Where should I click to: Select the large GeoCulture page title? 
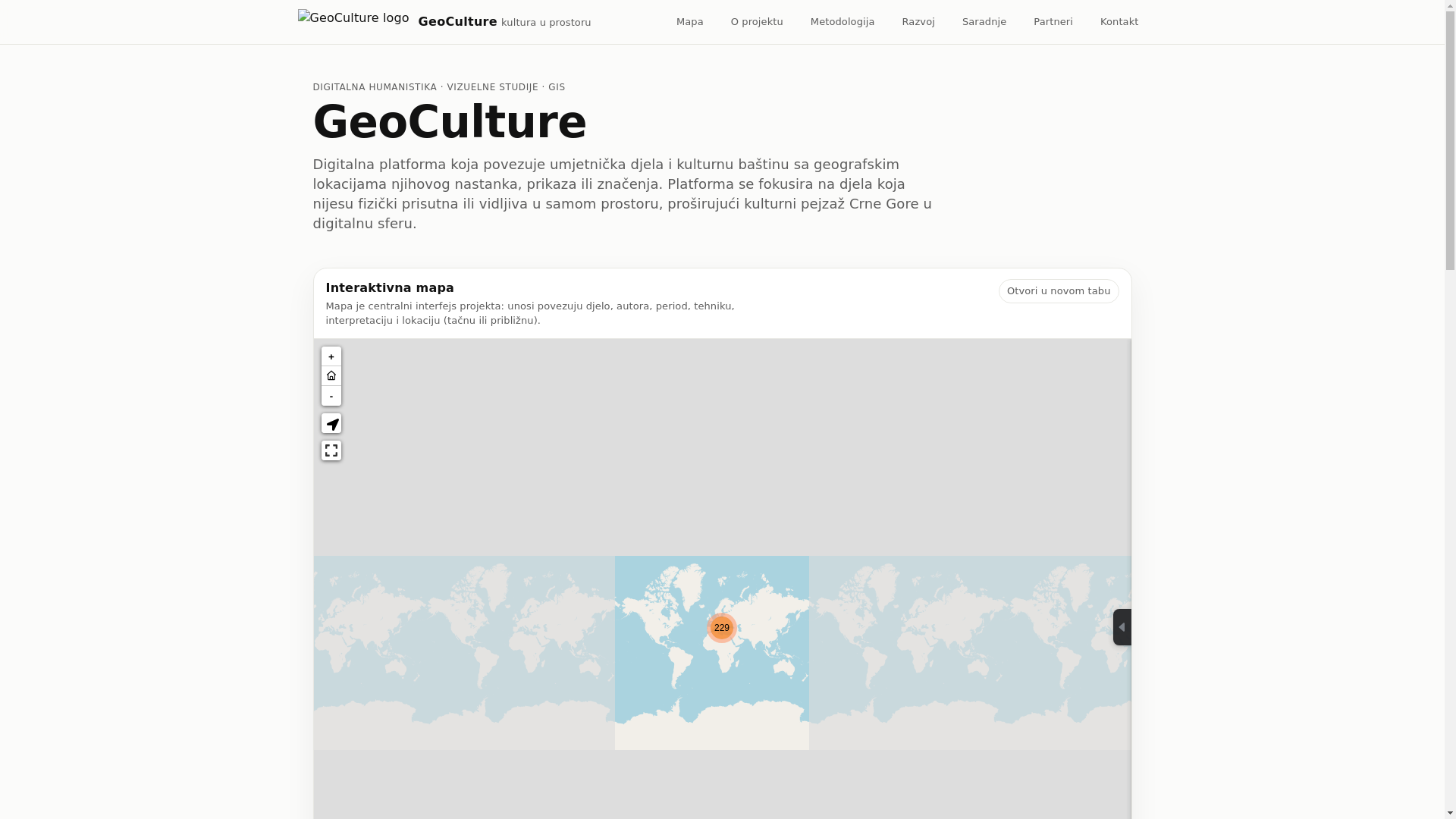[450, 122]
